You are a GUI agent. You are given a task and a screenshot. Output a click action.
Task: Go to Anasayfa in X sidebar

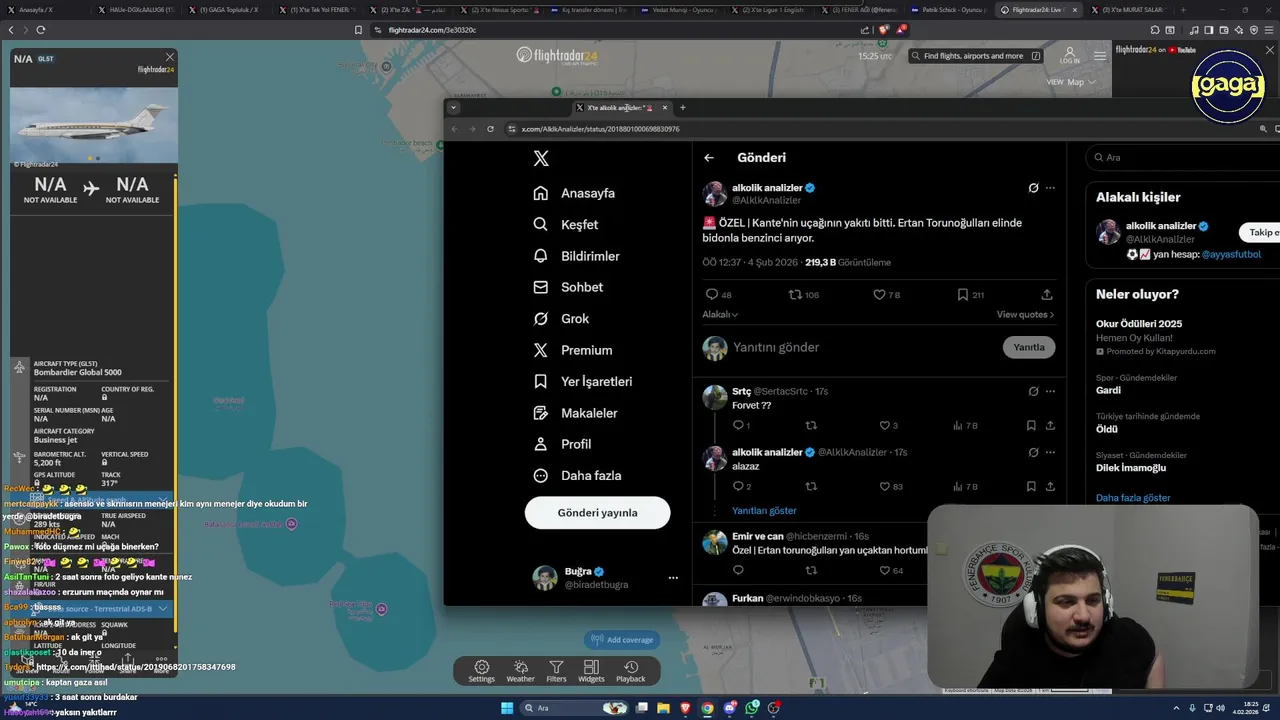574,193
